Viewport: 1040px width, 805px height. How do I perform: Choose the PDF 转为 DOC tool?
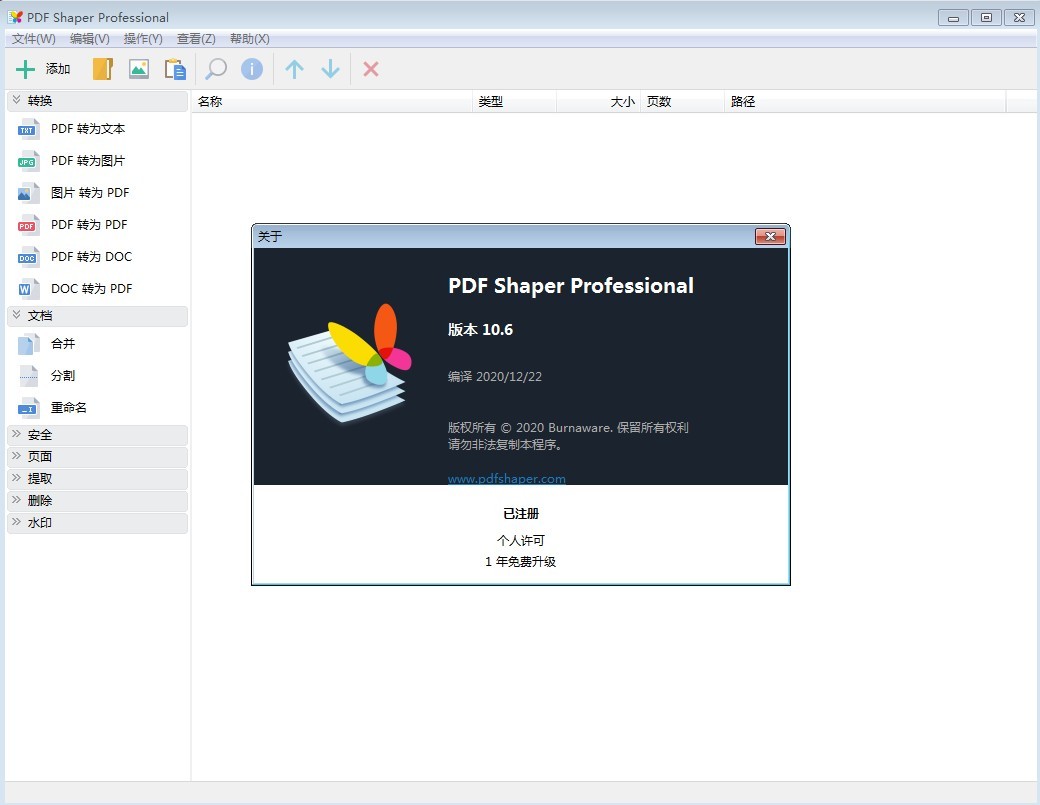point(91,257)
